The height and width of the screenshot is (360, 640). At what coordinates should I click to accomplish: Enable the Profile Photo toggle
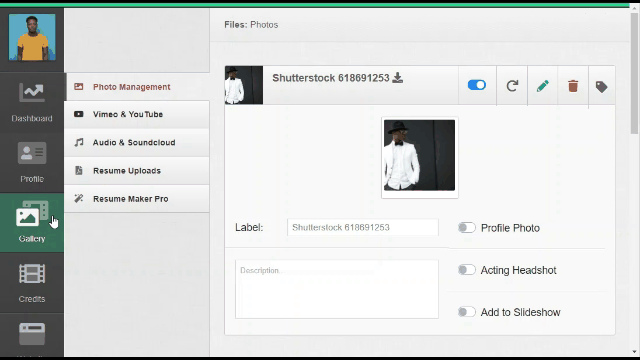pyautogui.click(x=467, y=228)
